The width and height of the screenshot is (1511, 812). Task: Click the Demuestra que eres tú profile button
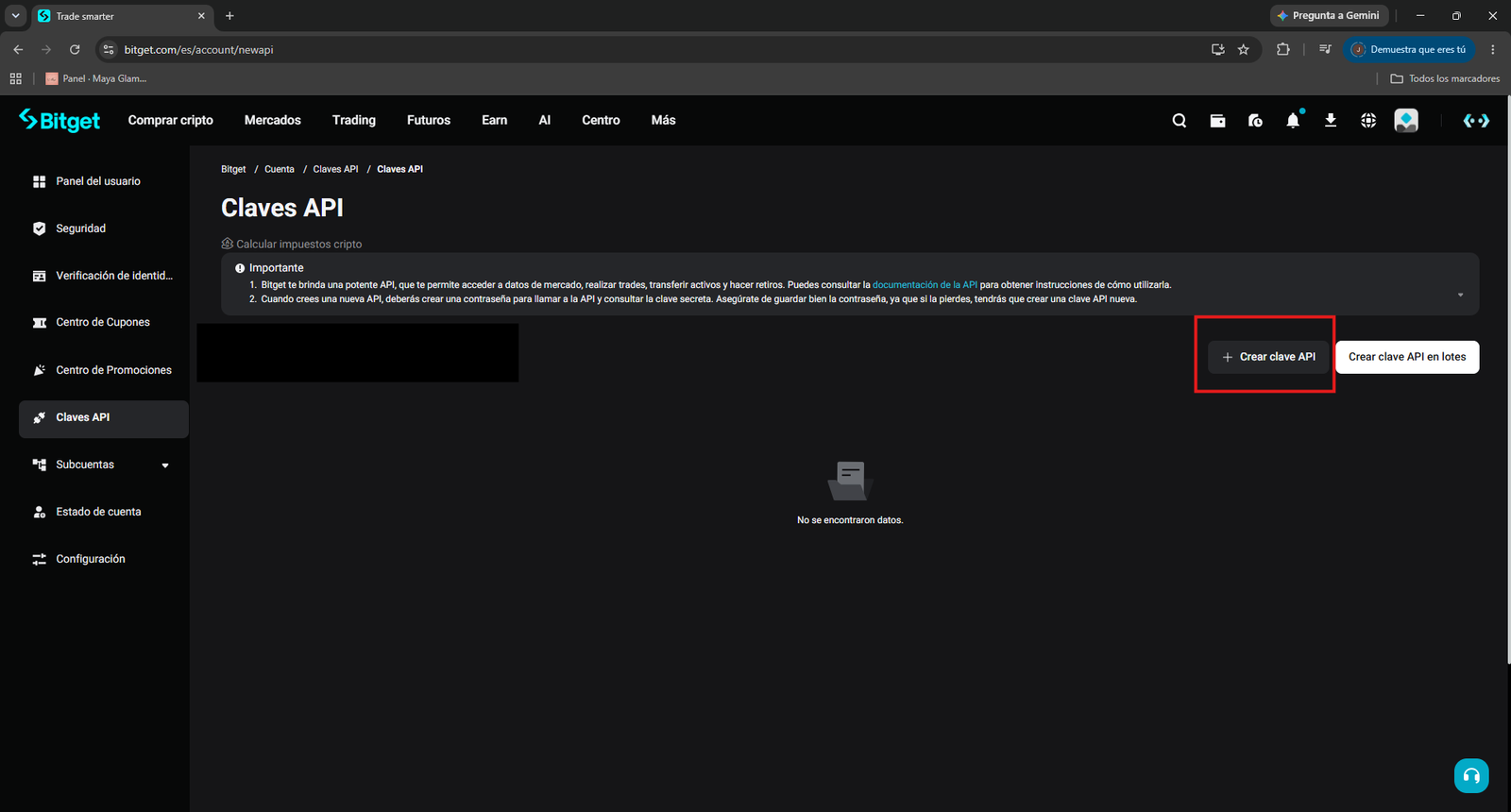(x=1409, y=50)
